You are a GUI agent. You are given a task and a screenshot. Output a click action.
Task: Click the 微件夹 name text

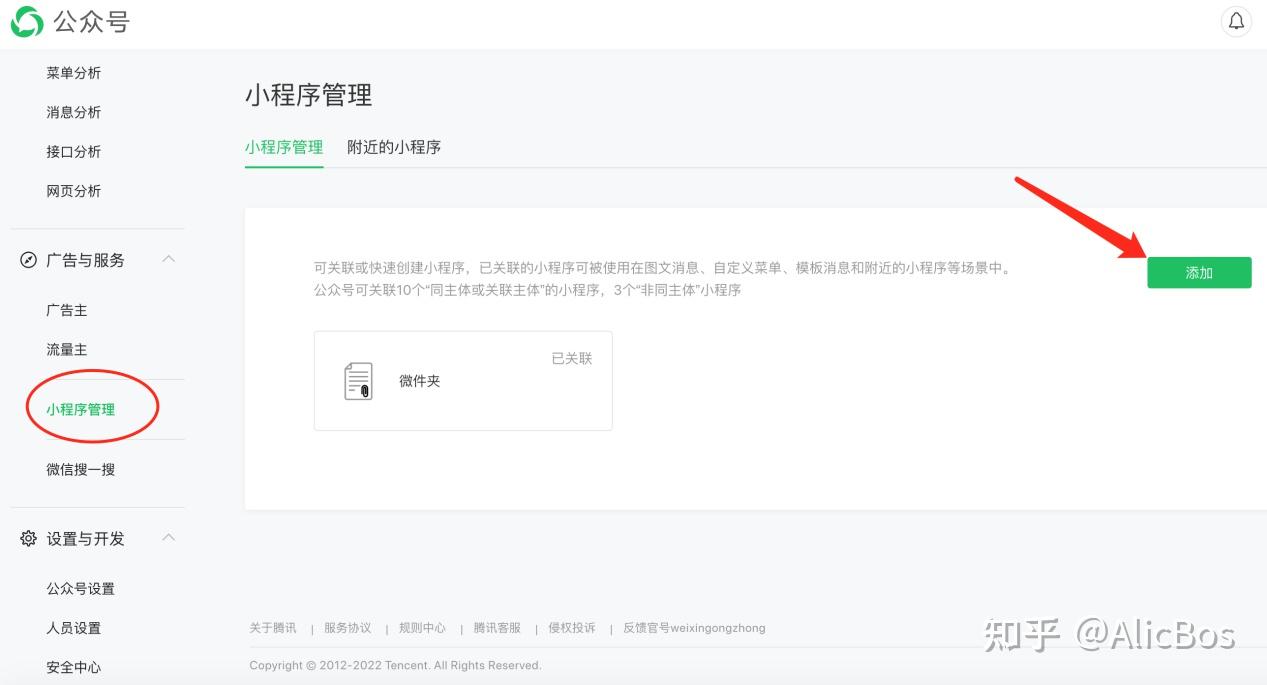419,381
